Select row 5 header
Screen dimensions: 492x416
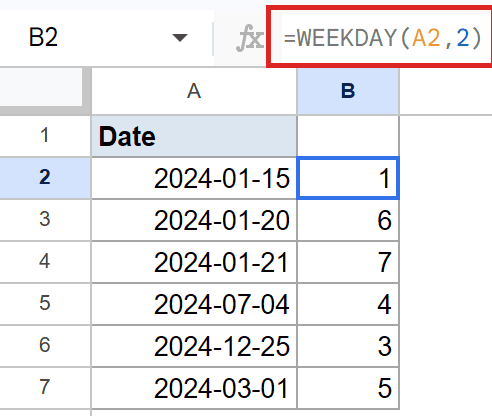click(x=45, y=304)
